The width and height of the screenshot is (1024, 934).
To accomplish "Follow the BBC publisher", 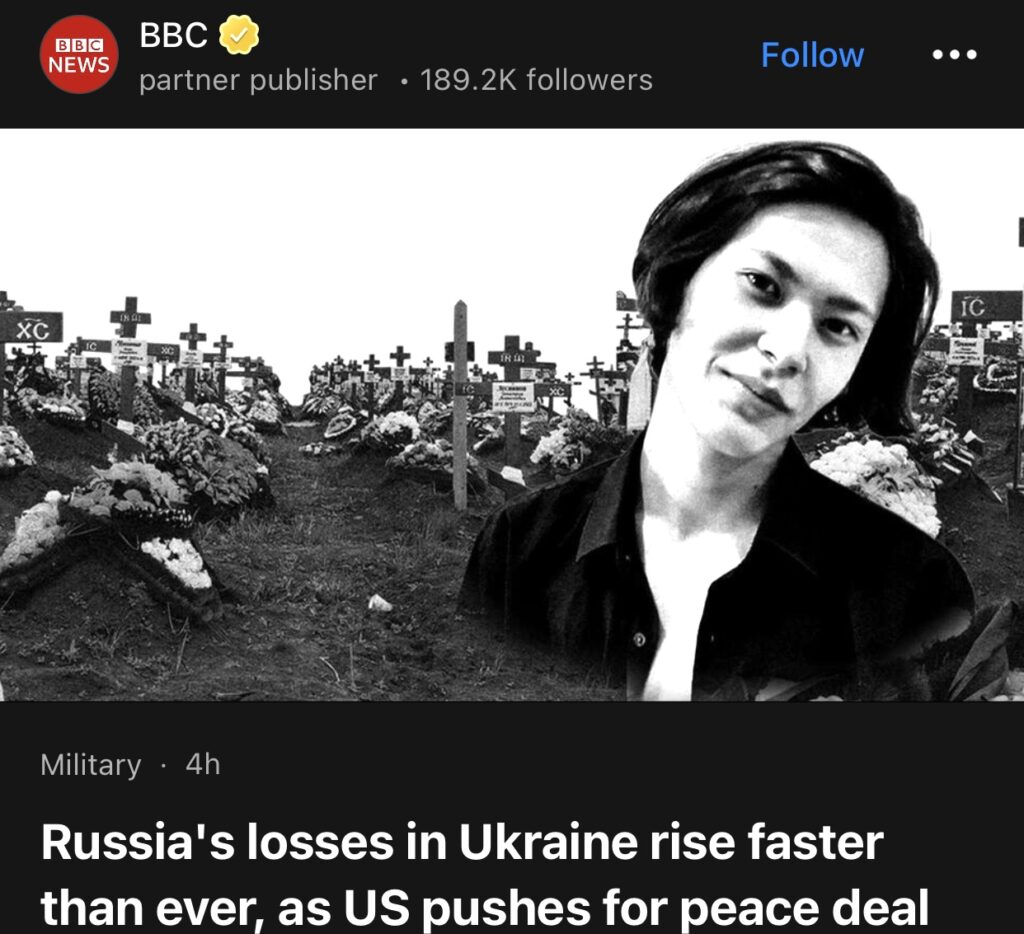I will 812,55.
